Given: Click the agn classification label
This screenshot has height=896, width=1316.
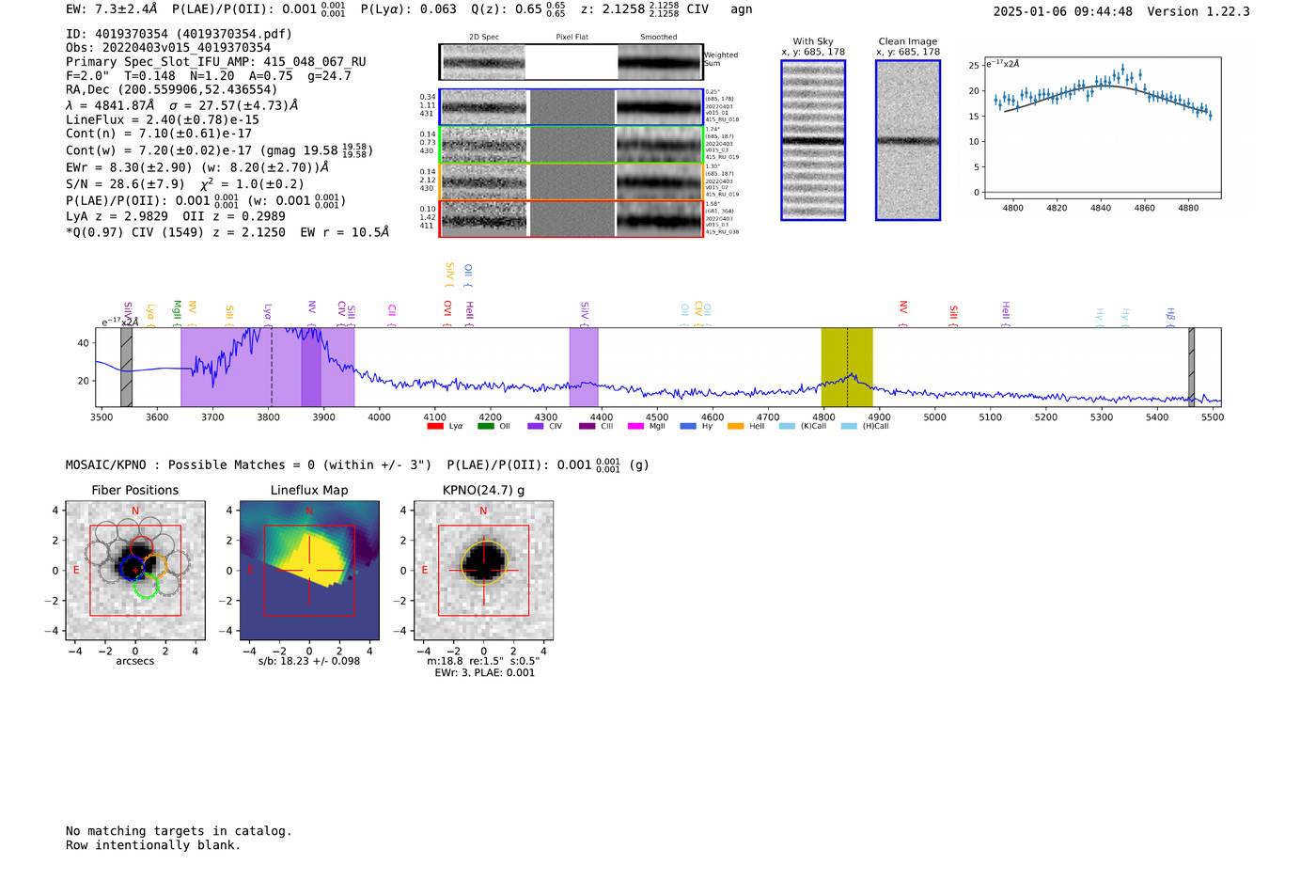Looking at the screenshot, I should [x=742, y=9].
